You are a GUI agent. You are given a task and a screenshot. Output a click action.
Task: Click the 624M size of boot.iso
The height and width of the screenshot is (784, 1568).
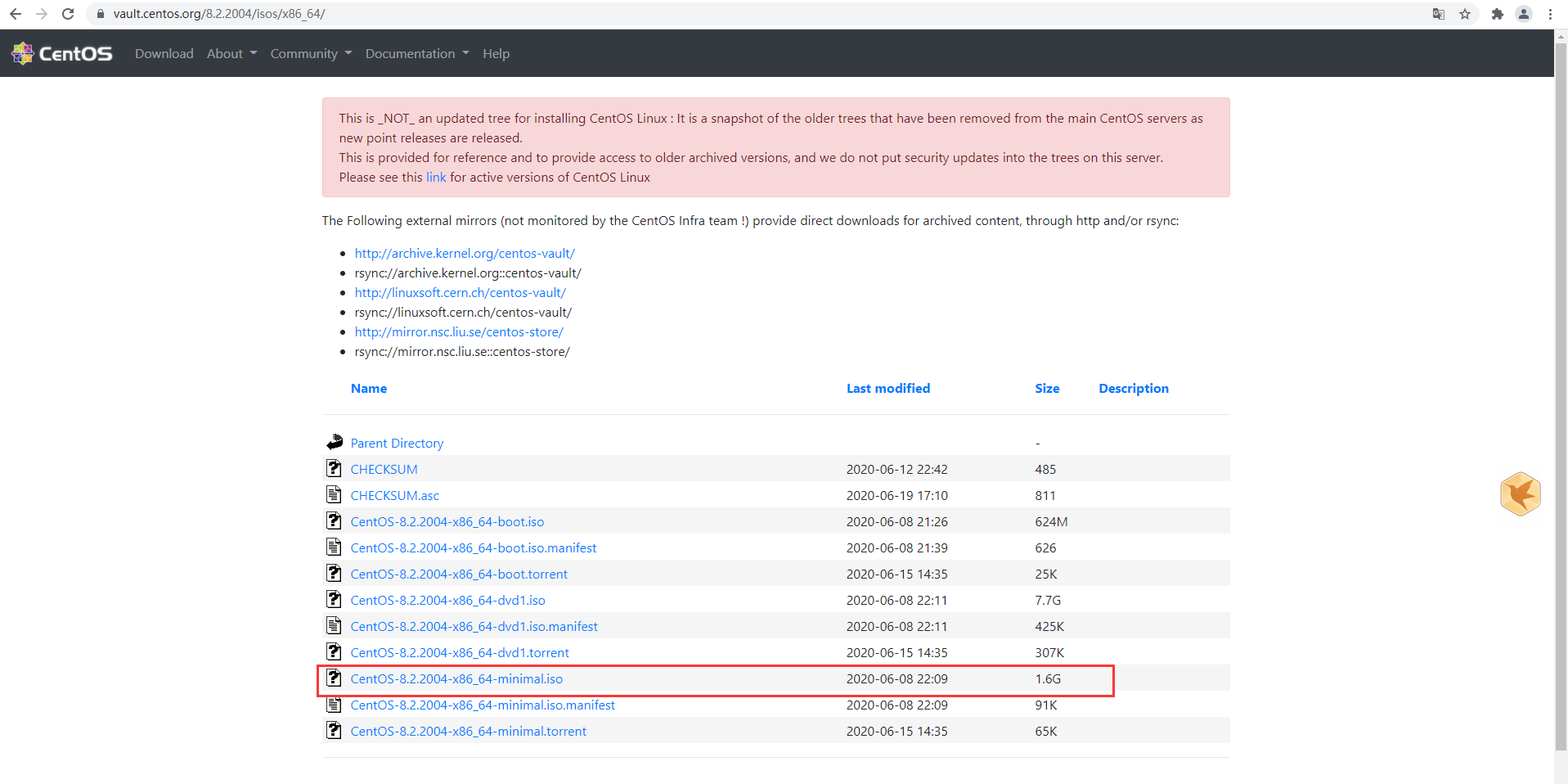[x=1051, y=521]
